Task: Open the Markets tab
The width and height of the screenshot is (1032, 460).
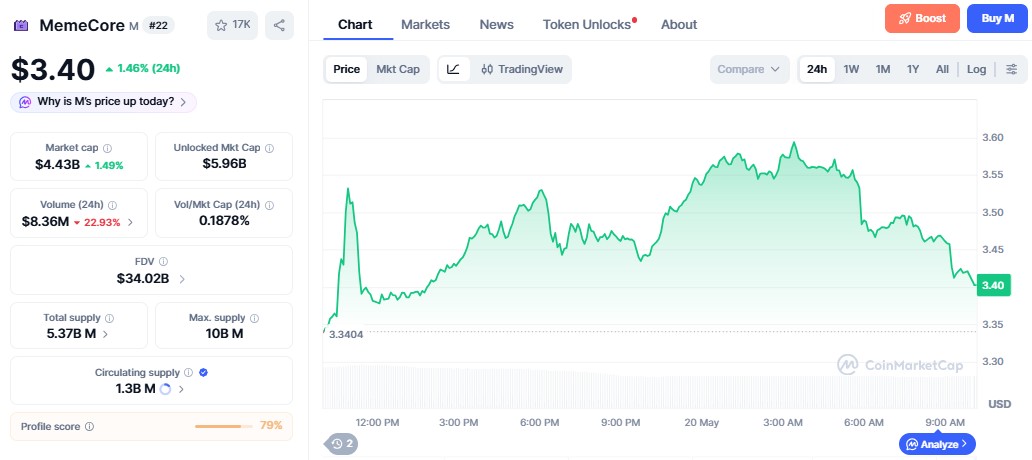Action: pyautogui.click(x=425, y=24)
